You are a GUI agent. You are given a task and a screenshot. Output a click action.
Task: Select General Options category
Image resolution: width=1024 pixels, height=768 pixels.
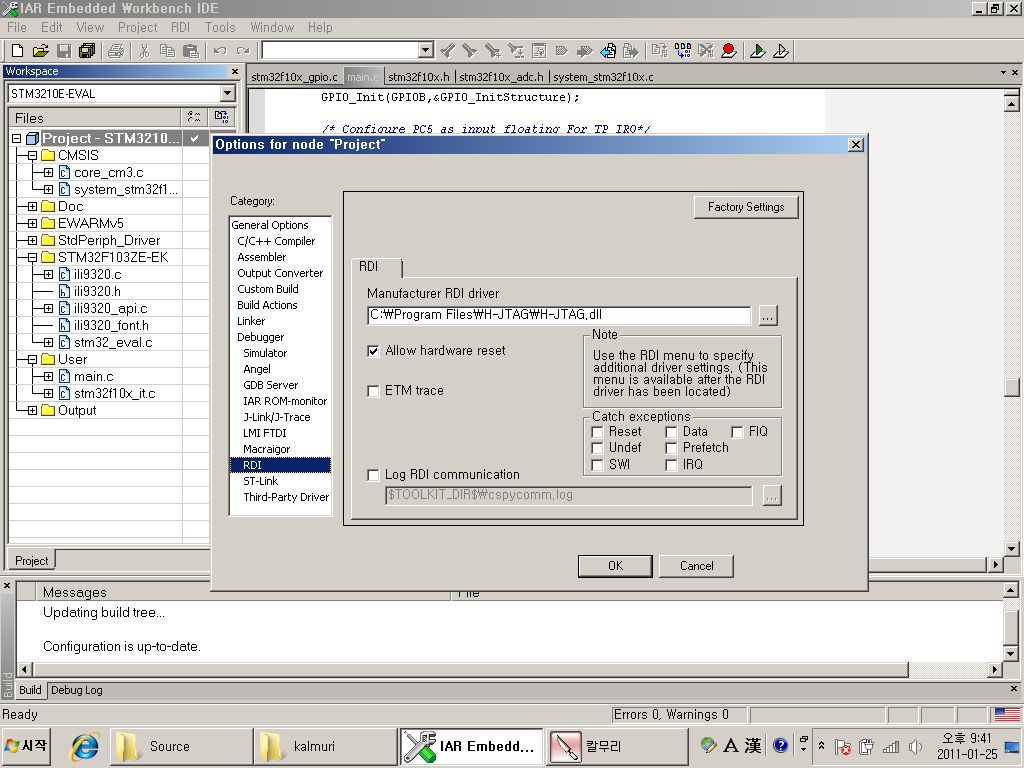pyautogui.click(x=270, y=225)
